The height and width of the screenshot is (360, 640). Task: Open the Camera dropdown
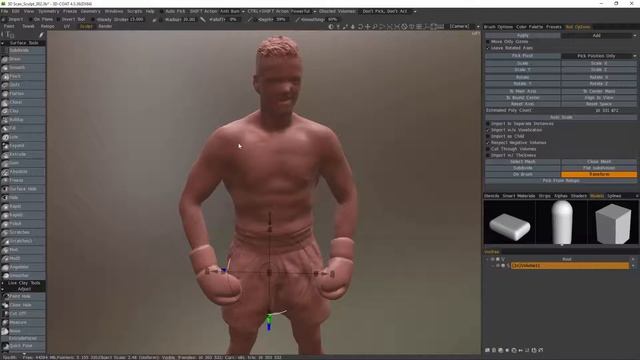click(464, 27)
